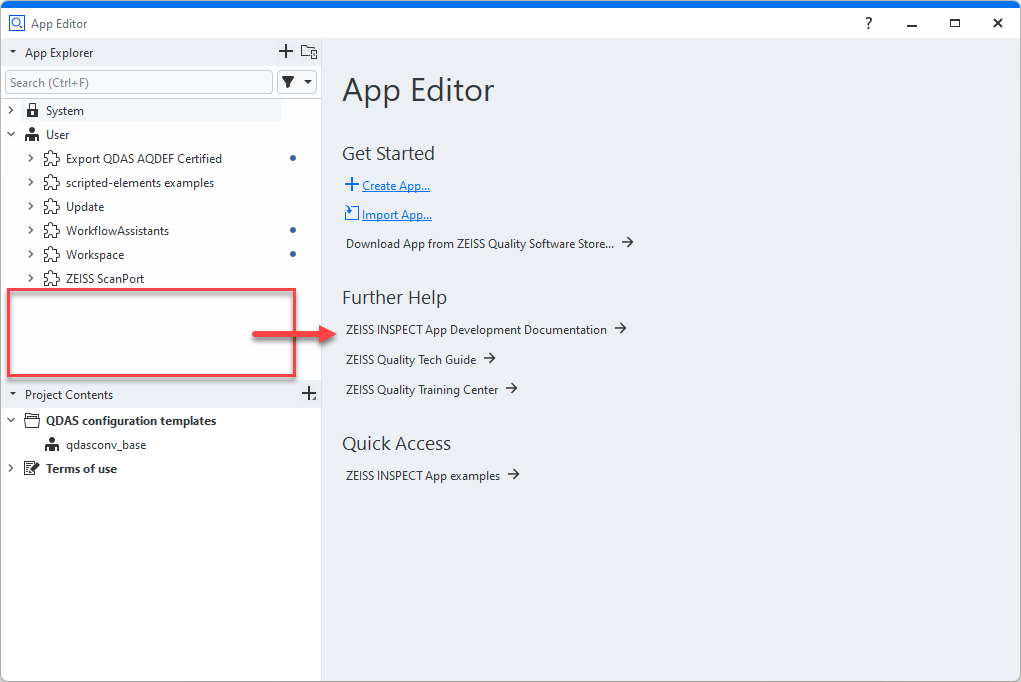The height and width of the screenshot is (682, 1021).
Task: Select scripted-elements examples in the tree
Action: tap(140, 183)
